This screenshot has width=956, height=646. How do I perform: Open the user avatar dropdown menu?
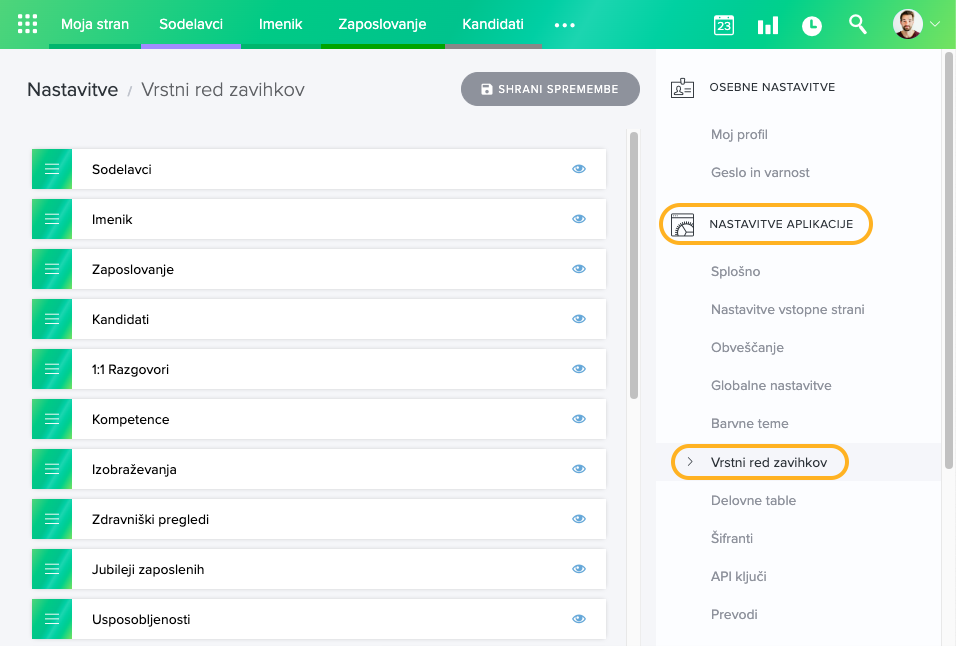[917, 24]
